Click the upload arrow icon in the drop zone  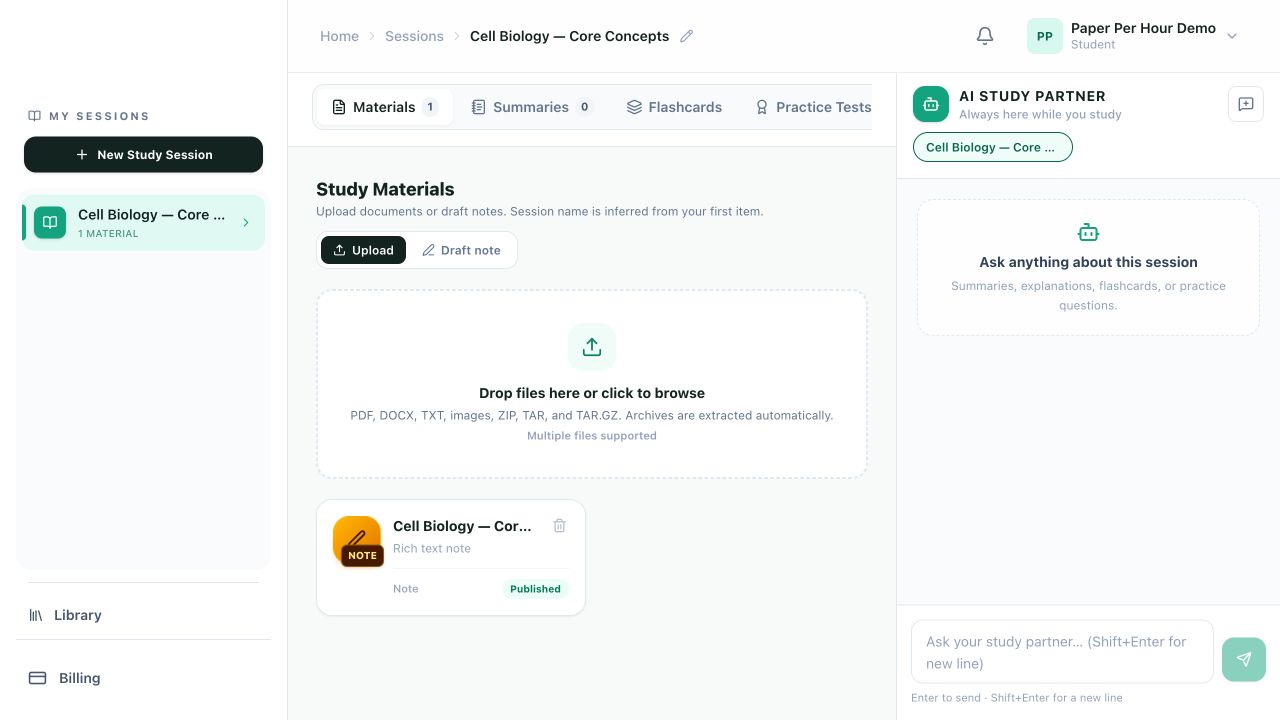point(592,347)
